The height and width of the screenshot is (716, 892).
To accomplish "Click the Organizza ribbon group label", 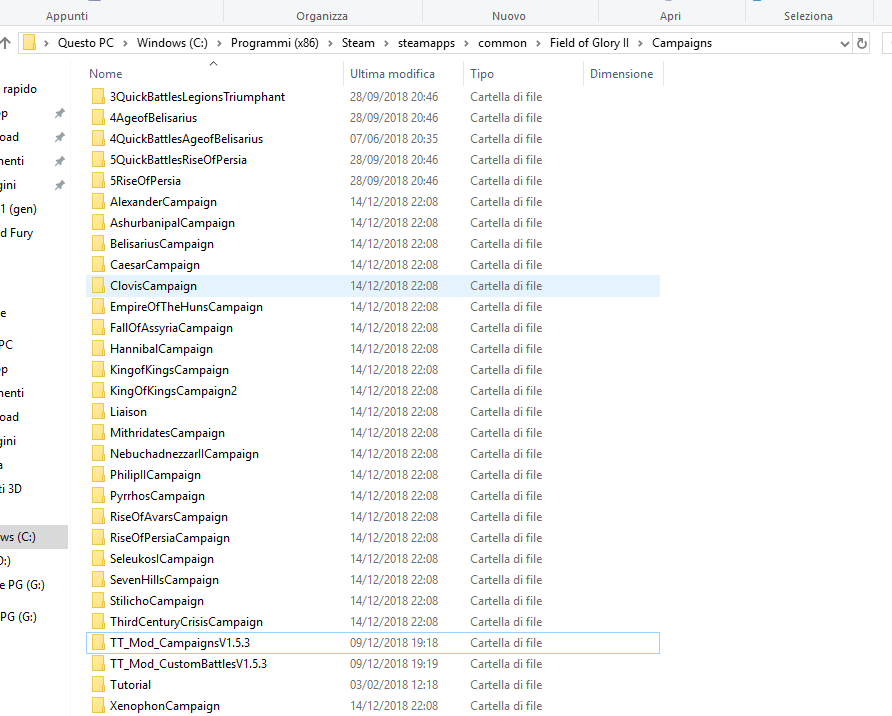I will [x=322, y=16].
